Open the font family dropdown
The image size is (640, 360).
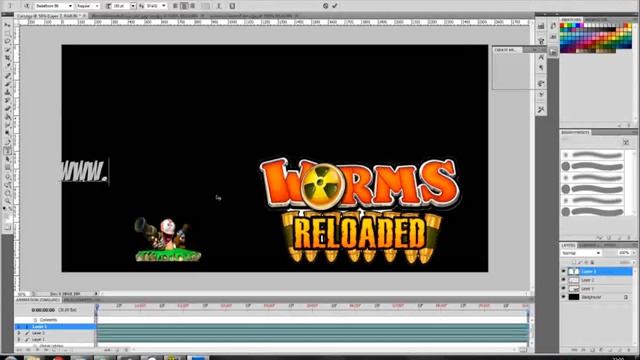pyautogui.click(x=54, y=6)
